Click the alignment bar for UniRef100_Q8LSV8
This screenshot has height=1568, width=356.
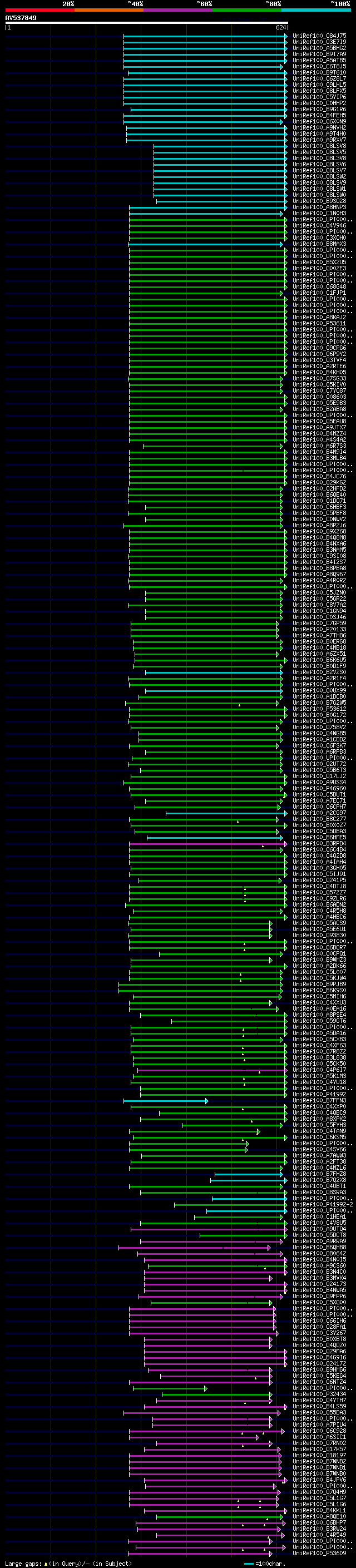[220, 146]
